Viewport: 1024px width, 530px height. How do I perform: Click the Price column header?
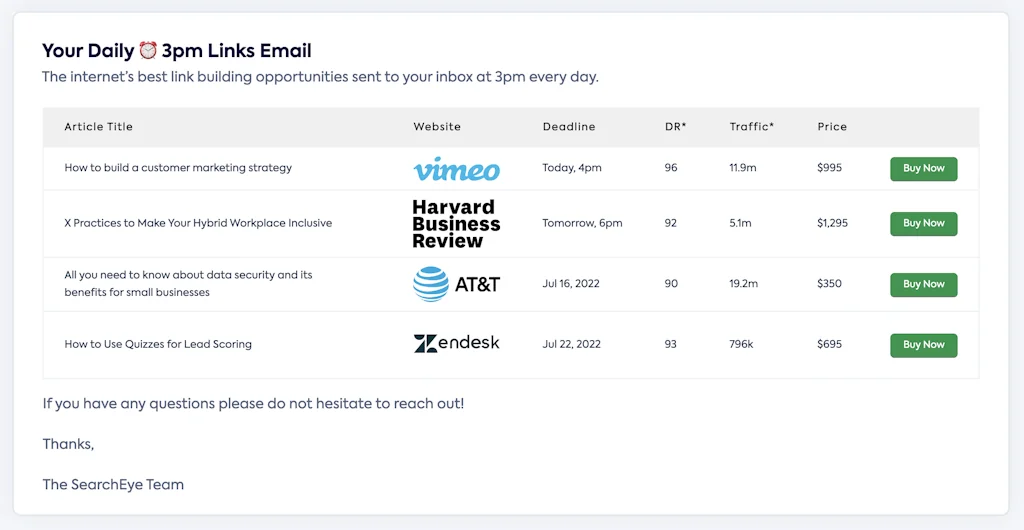click(832, 127)
